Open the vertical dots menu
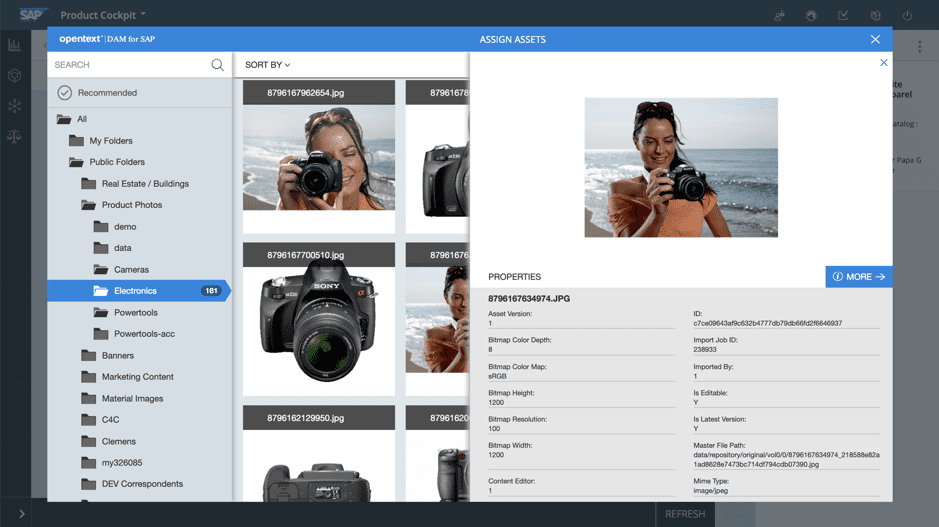The width and height of the screenshot is (939, 527). pyautogui.click(x=920, y=47)
